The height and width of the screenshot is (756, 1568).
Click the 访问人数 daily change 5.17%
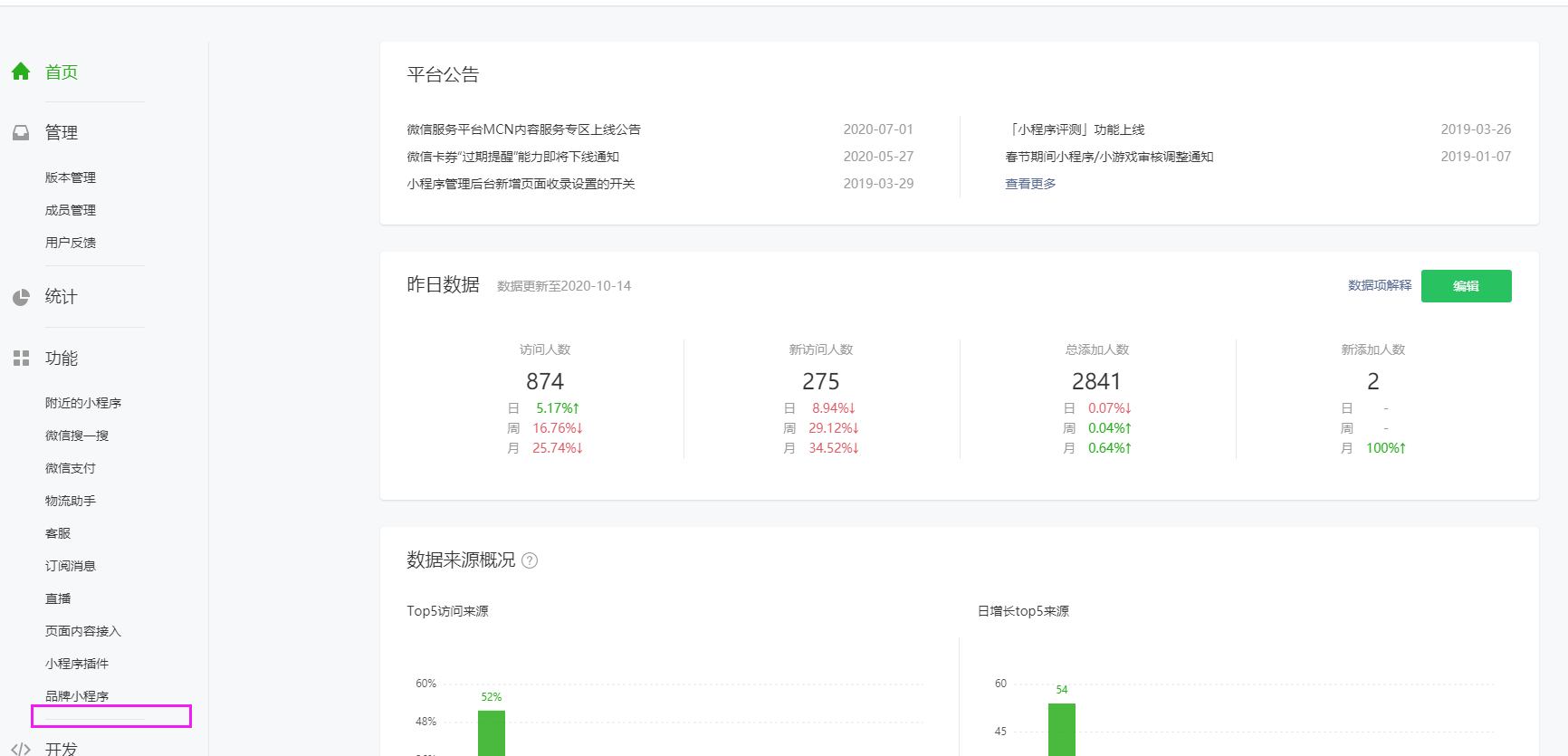(x=558, y=408)
